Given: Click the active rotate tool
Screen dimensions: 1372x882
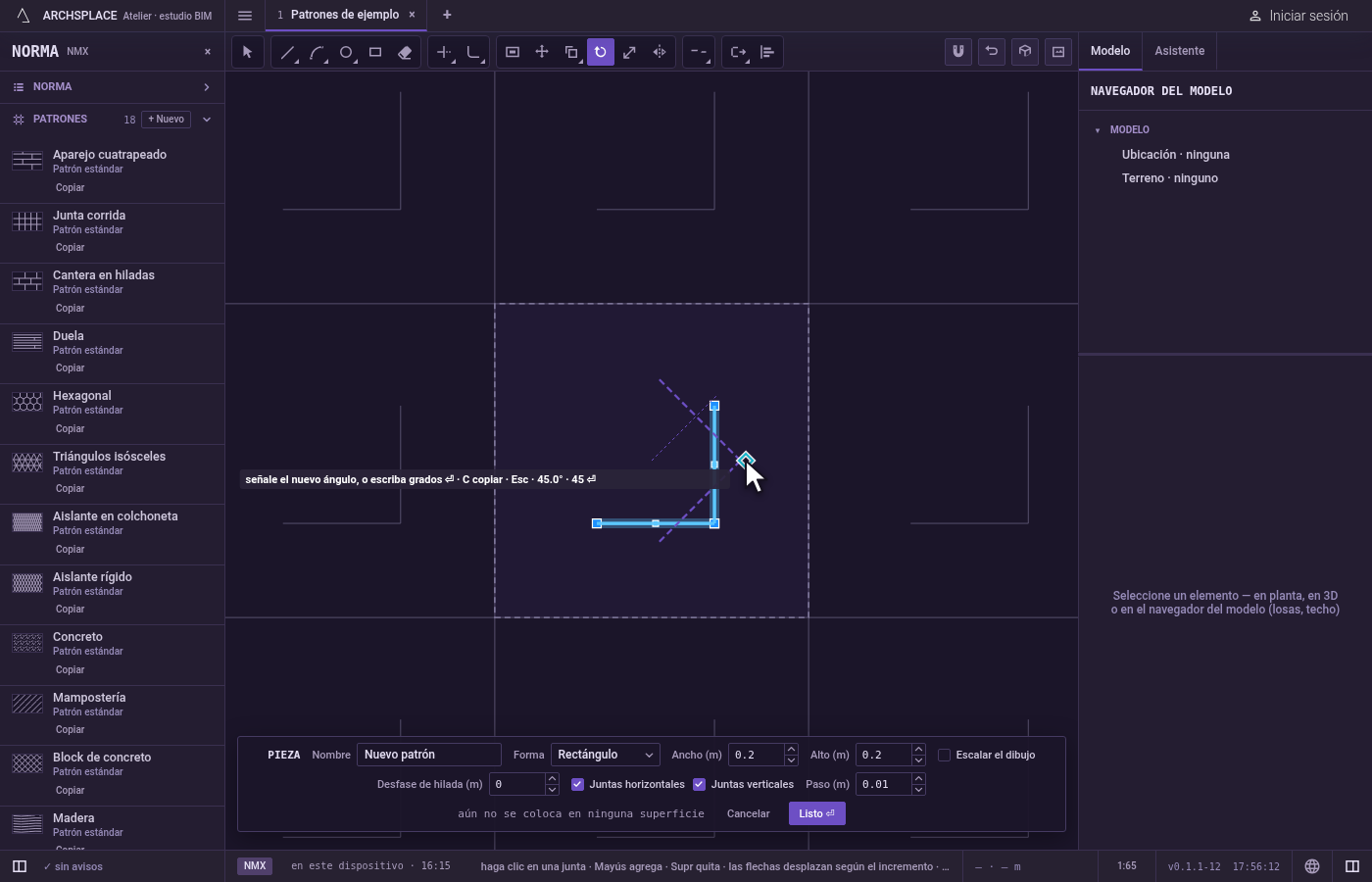Looking at the screenshot, I should click(x=601, y=52).
